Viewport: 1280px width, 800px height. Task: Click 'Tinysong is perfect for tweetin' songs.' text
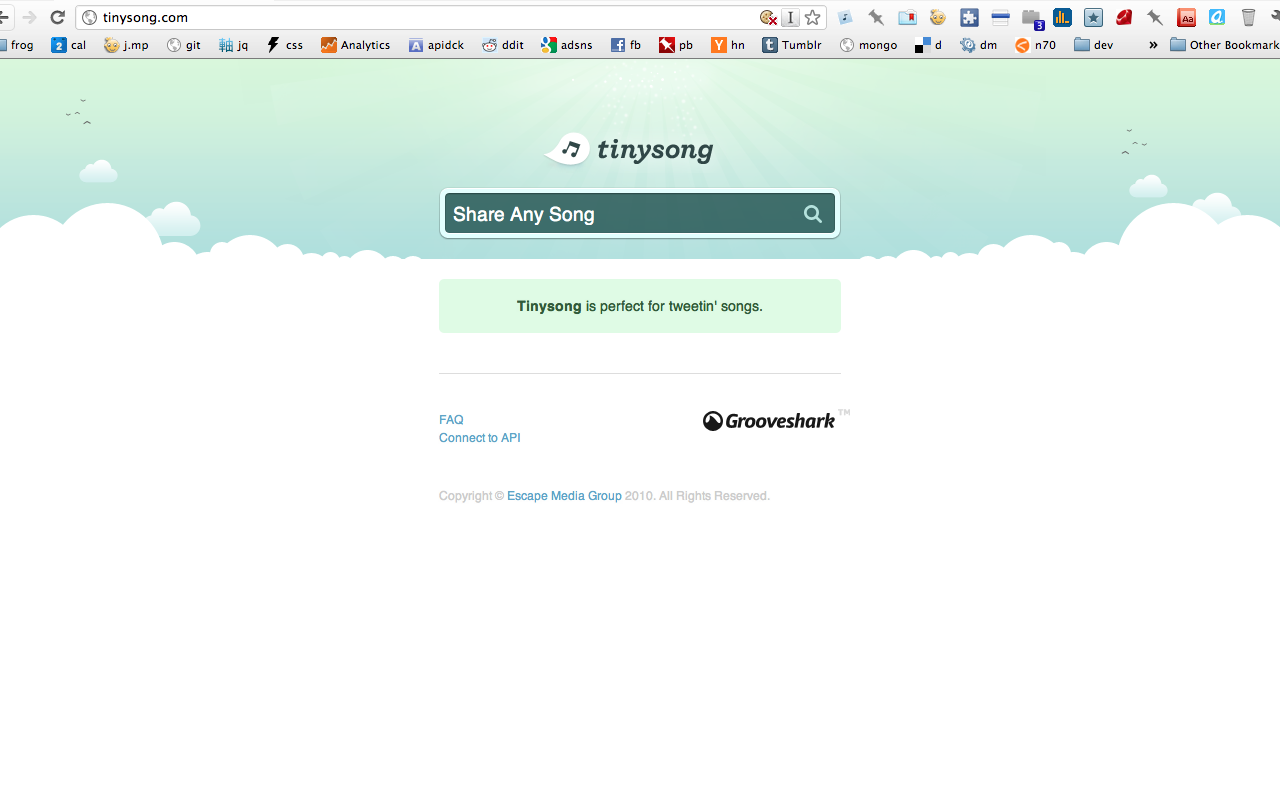(x=640, y=306)
